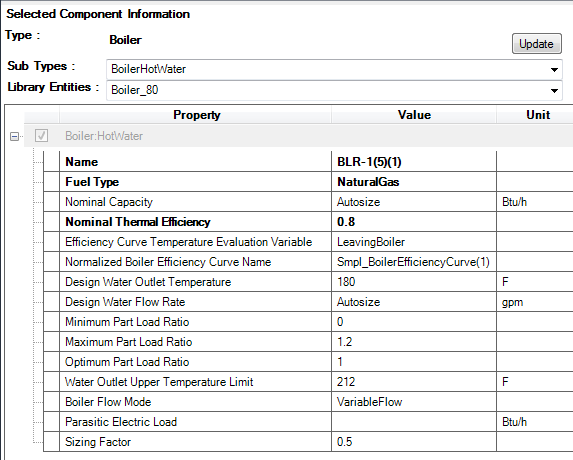Screen dimensions: 573x460
Task: Open the Sub Types dropdown arrow
Action: point(554,69)
